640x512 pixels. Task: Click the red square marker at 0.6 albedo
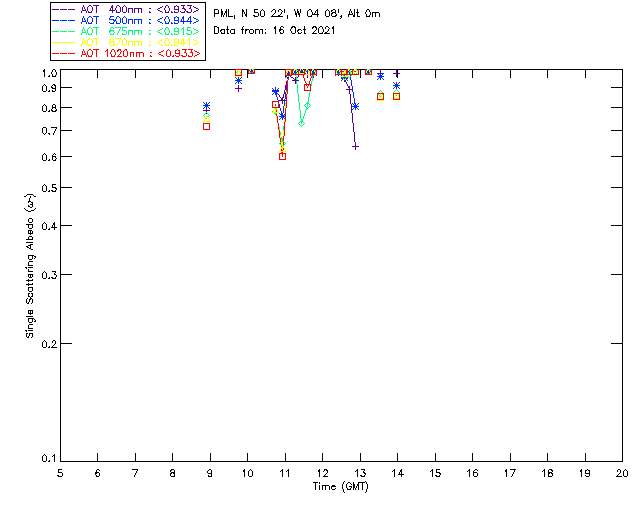[282, 156]
